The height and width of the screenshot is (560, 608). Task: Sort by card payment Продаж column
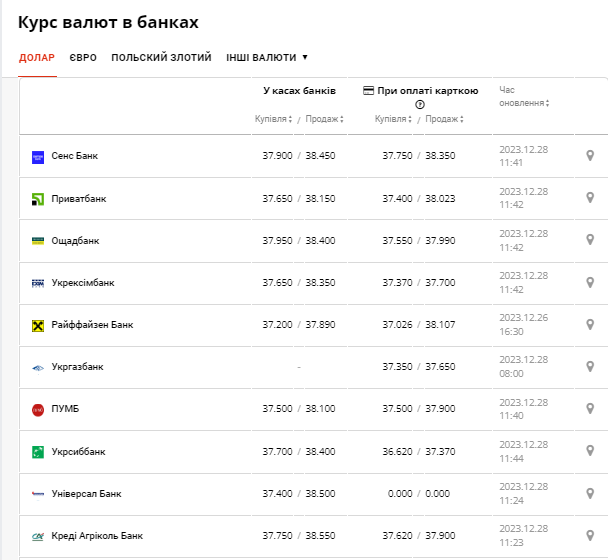pyautogui.click(x=443, y=120)
